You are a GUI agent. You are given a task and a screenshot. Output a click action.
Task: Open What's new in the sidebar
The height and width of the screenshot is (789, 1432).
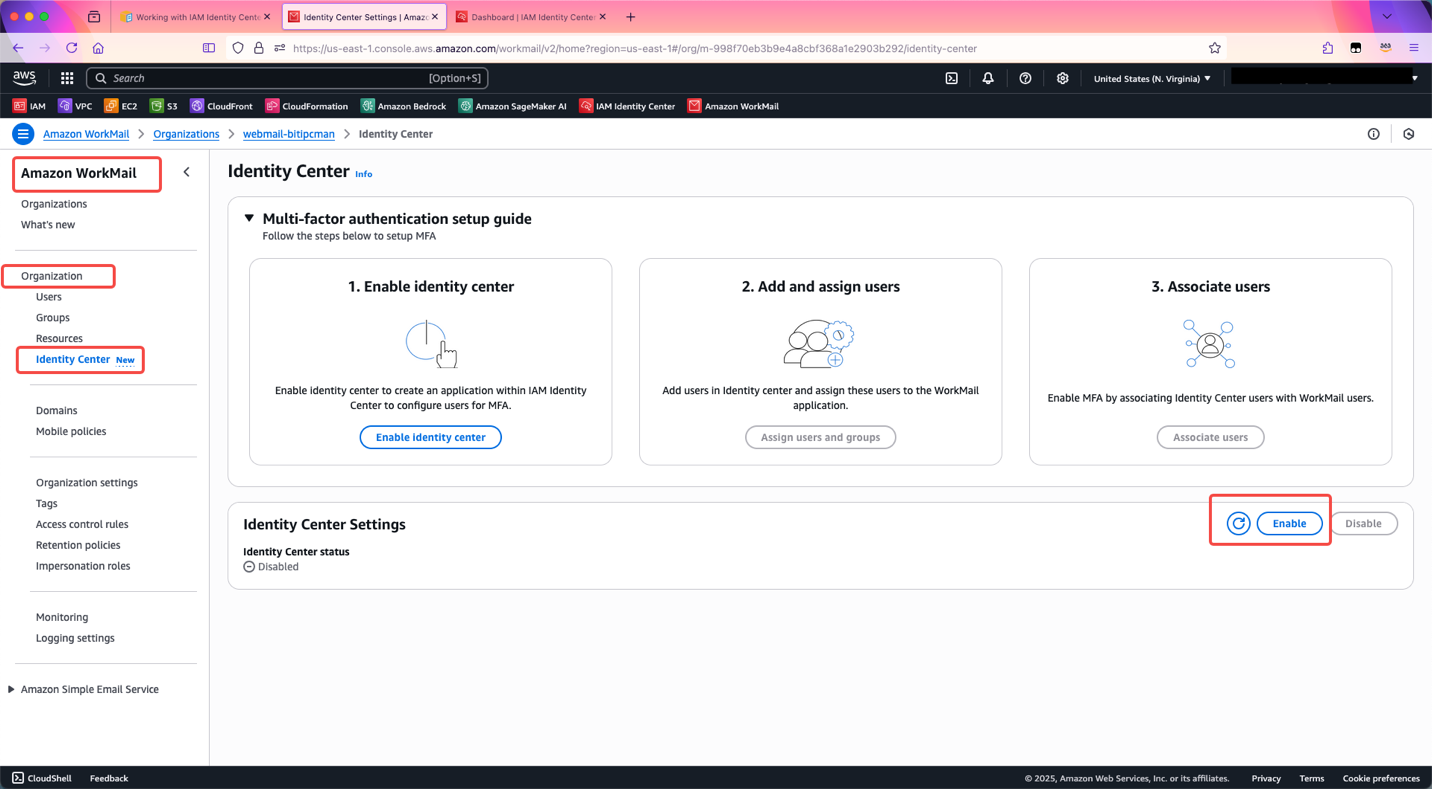(x=48, y=225)
